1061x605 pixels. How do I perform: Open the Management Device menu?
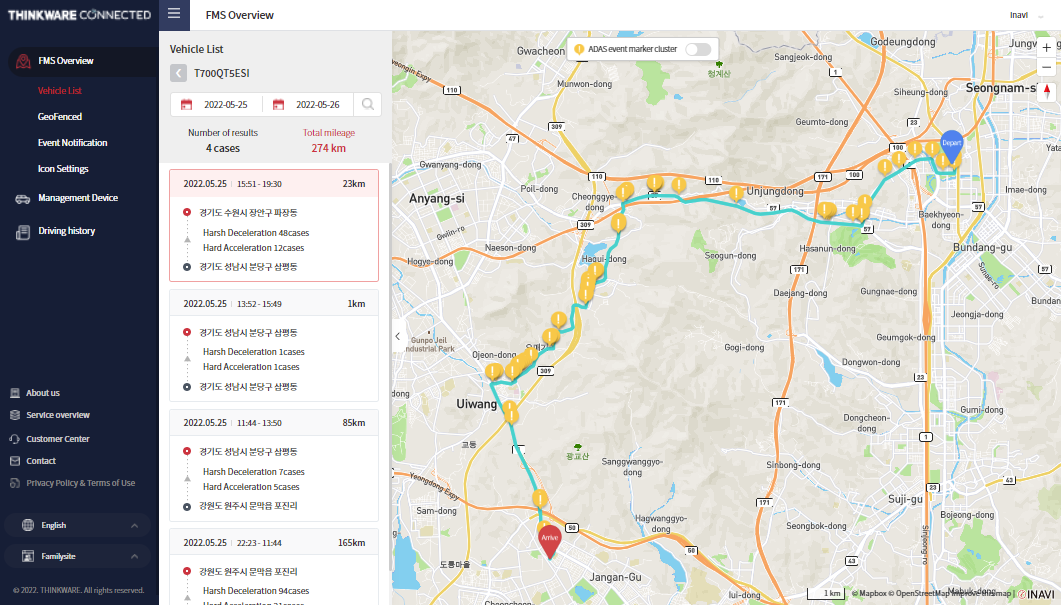click(78, 198)
